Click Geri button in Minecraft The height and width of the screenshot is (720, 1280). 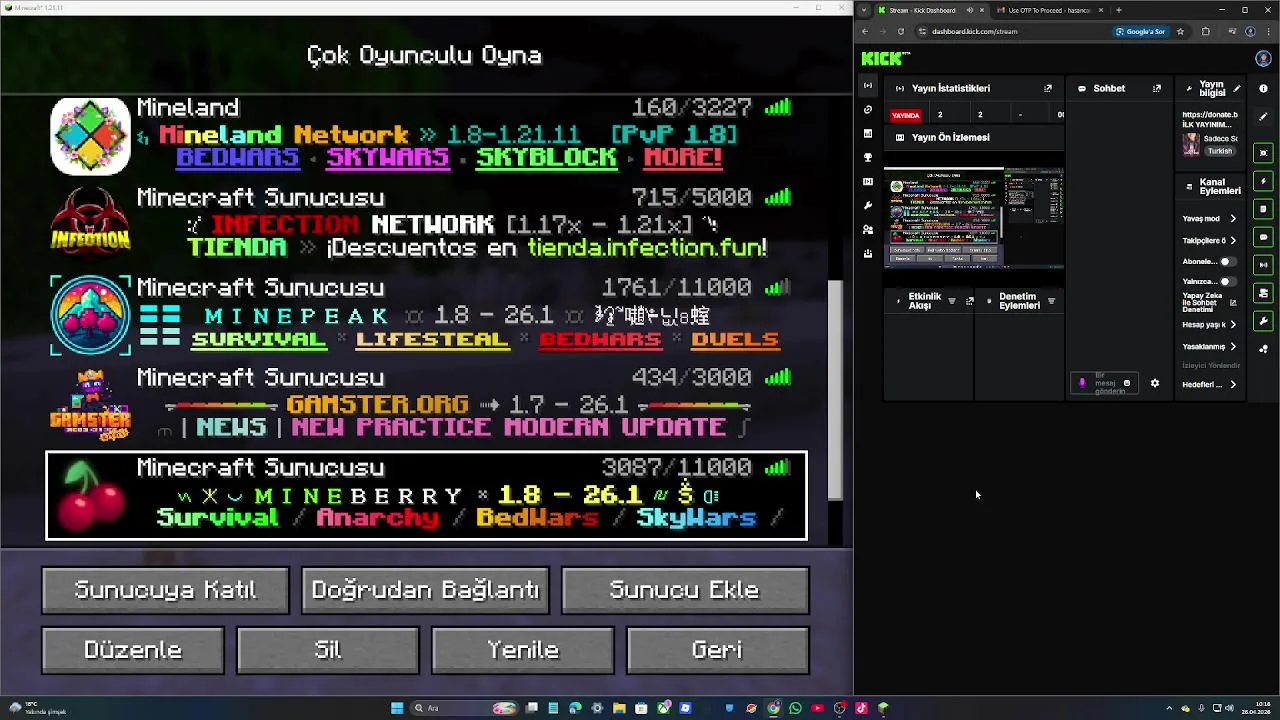tap(717, 650)
